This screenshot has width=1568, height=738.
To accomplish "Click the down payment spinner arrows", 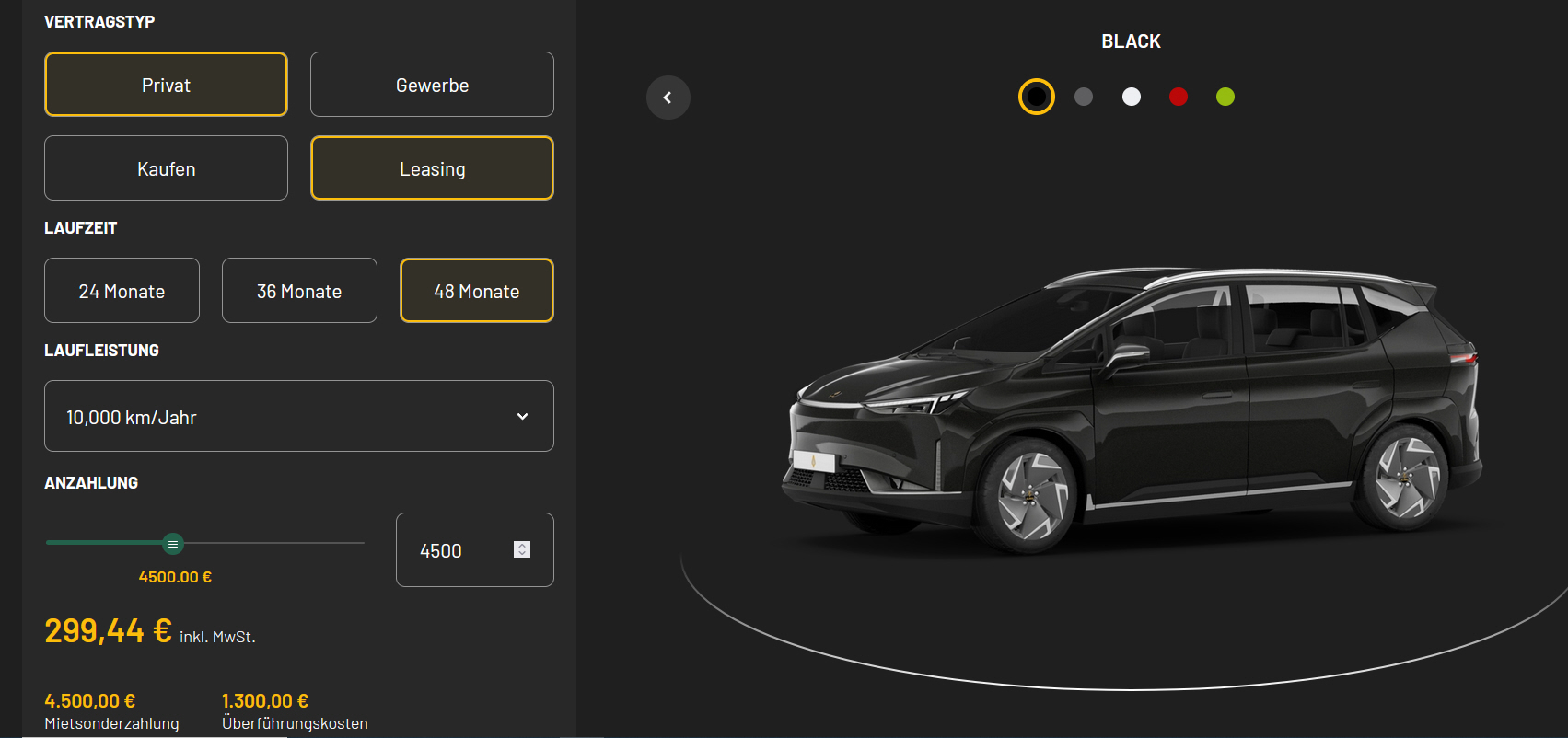I will [522, 549].
